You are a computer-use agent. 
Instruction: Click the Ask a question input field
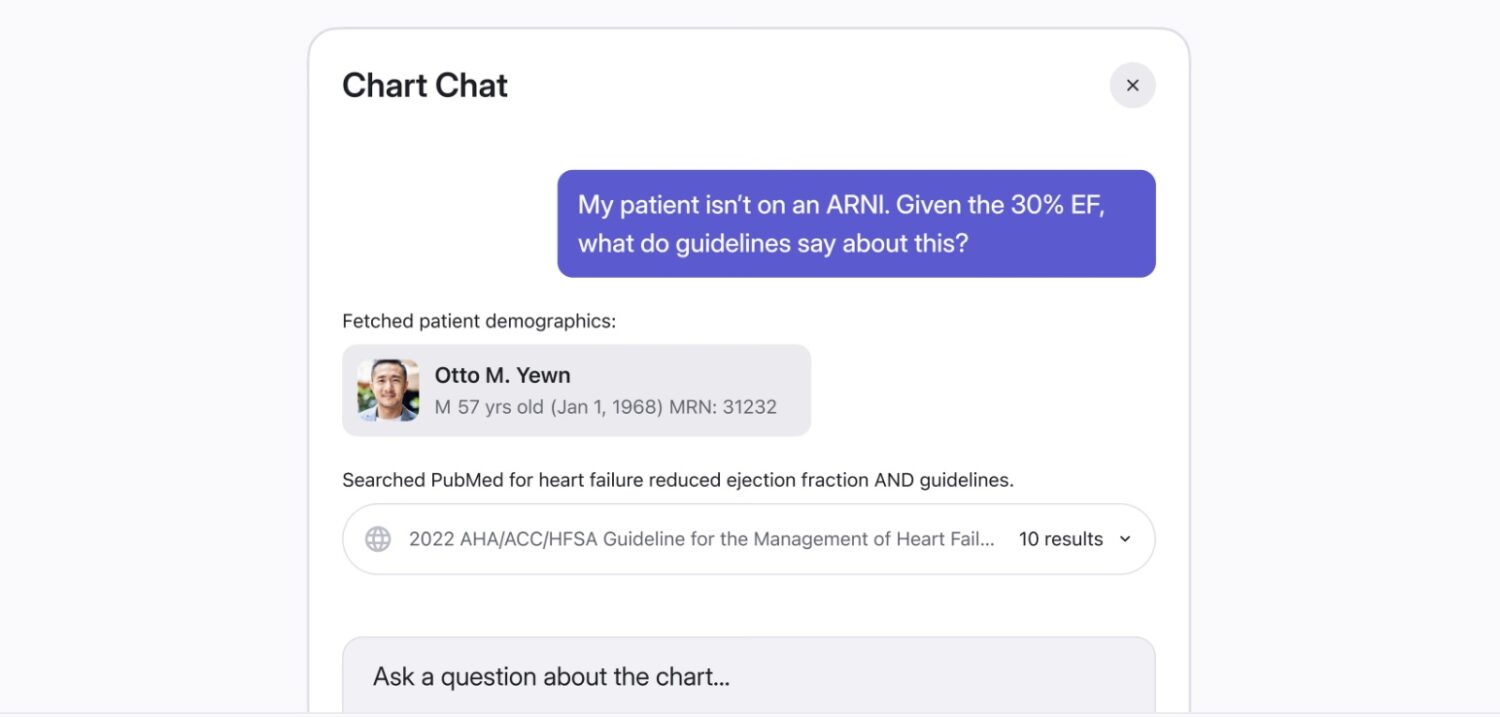(750, 676)
